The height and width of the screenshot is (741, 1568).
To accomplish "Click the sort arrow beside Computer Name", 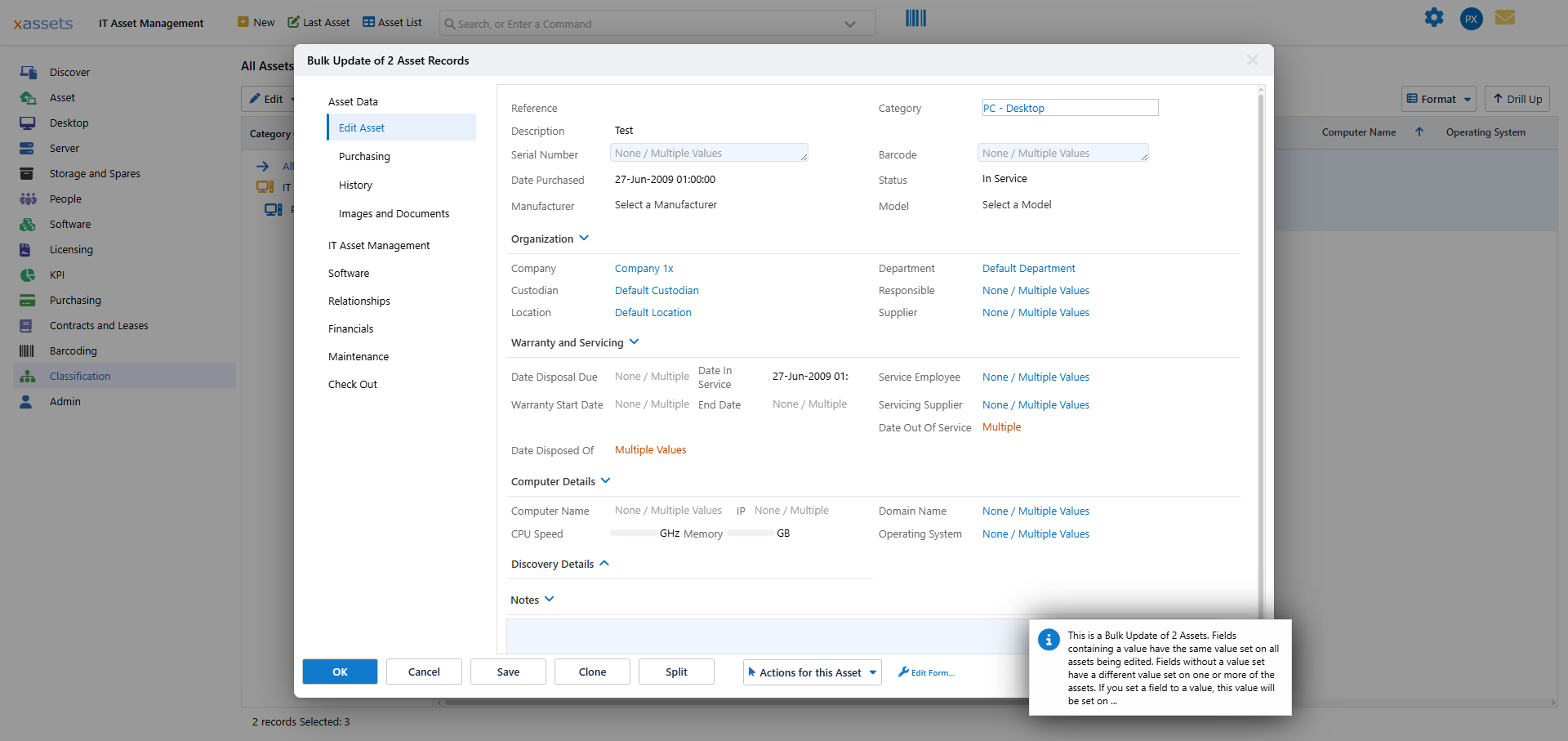I will (1419, 132).
